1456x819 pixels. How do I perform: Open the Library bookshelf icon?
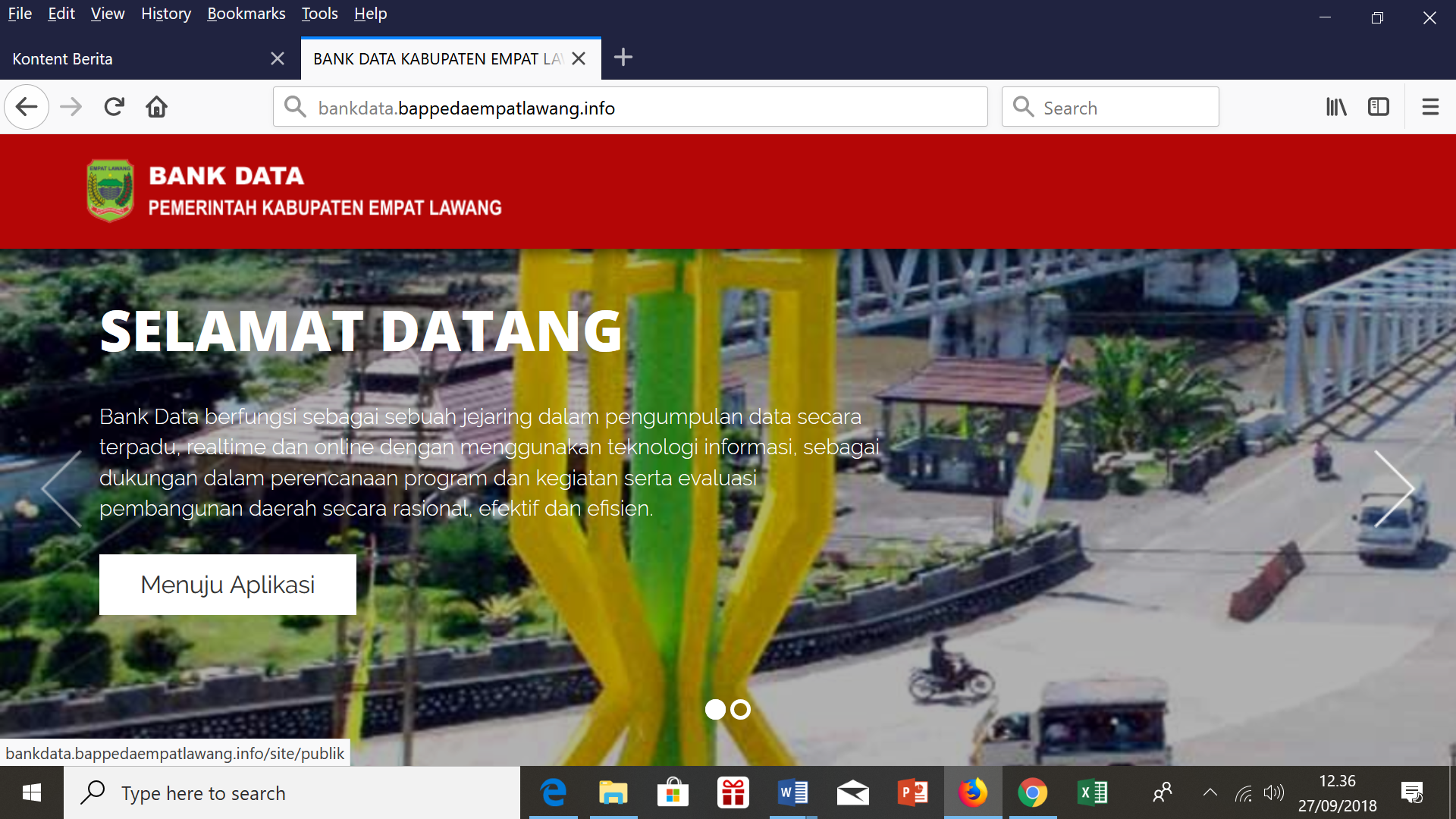coord(1336,107)
